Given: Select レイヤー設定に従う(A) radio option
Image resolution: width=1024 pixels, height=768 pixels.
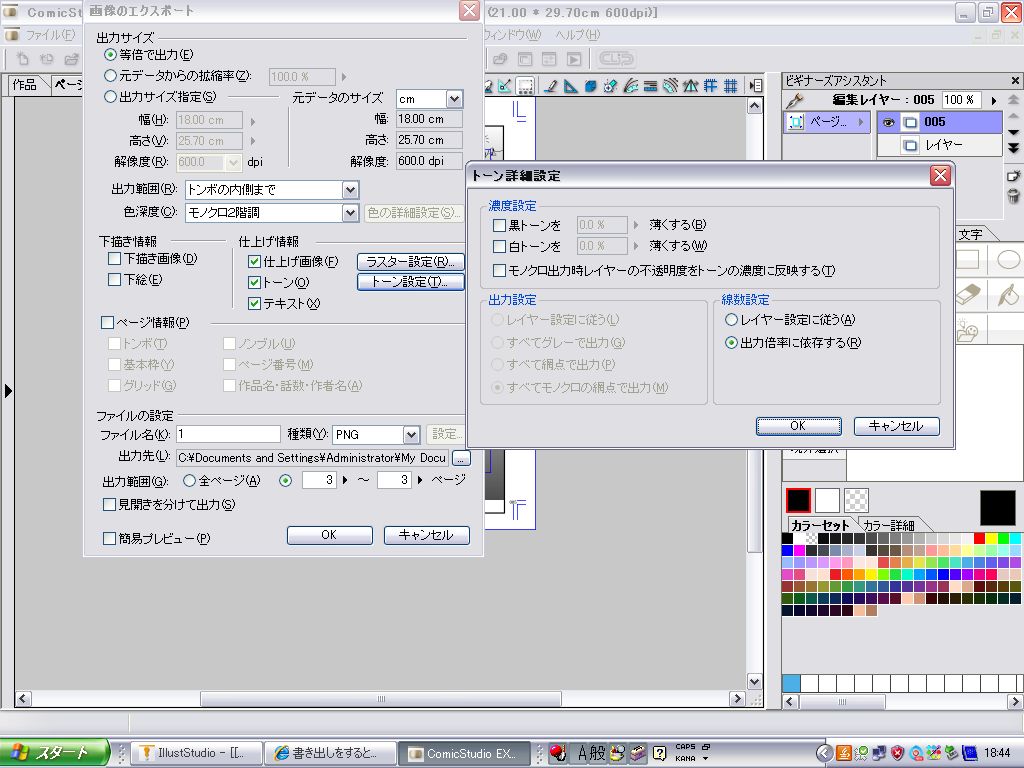Looking at the screenshot, I should (732, 320).
